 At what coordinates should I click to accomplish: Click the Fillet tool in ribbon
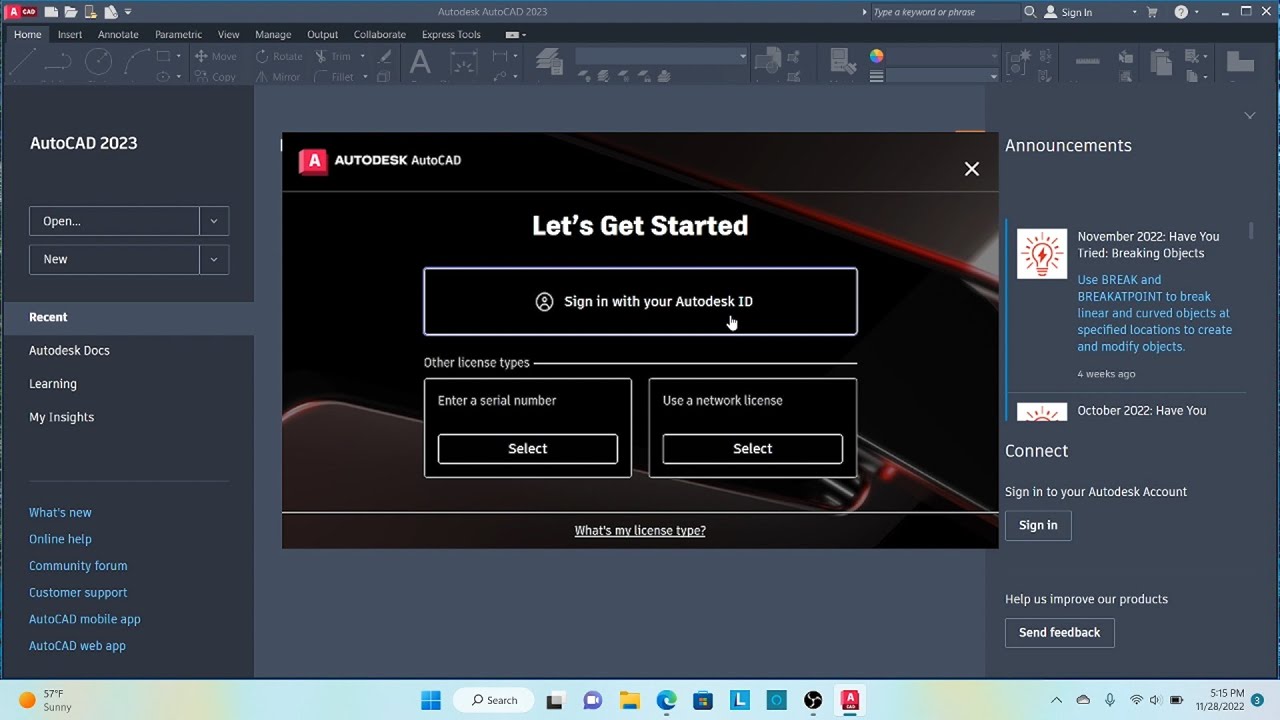[334, 76]
